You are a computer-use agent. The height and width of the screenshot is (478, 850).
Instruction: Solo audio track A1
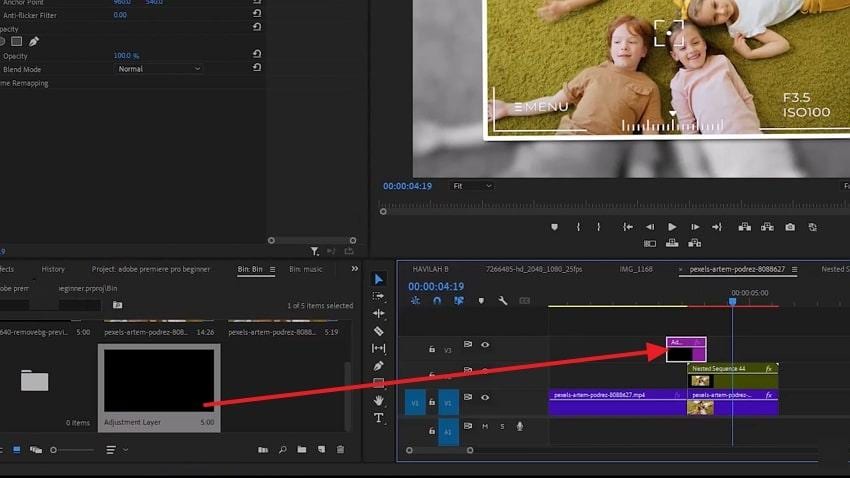pos(503,427)
